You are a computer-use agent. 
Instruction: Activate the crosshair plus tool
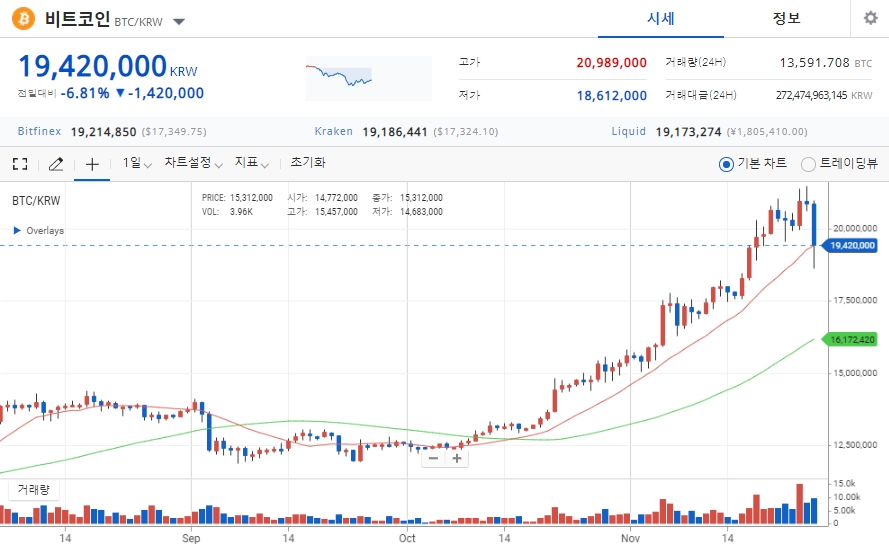92,164
